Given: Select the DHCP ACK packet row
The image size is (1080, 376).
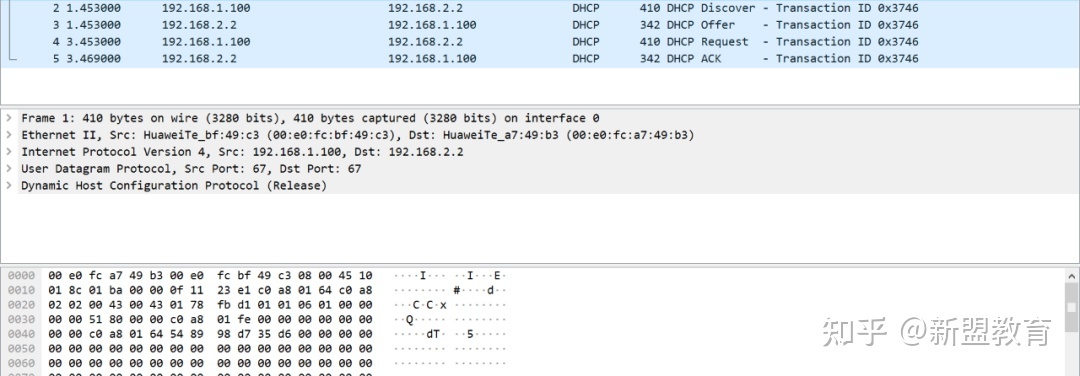Looking at the screenshot, I should (x=540, y=59).
